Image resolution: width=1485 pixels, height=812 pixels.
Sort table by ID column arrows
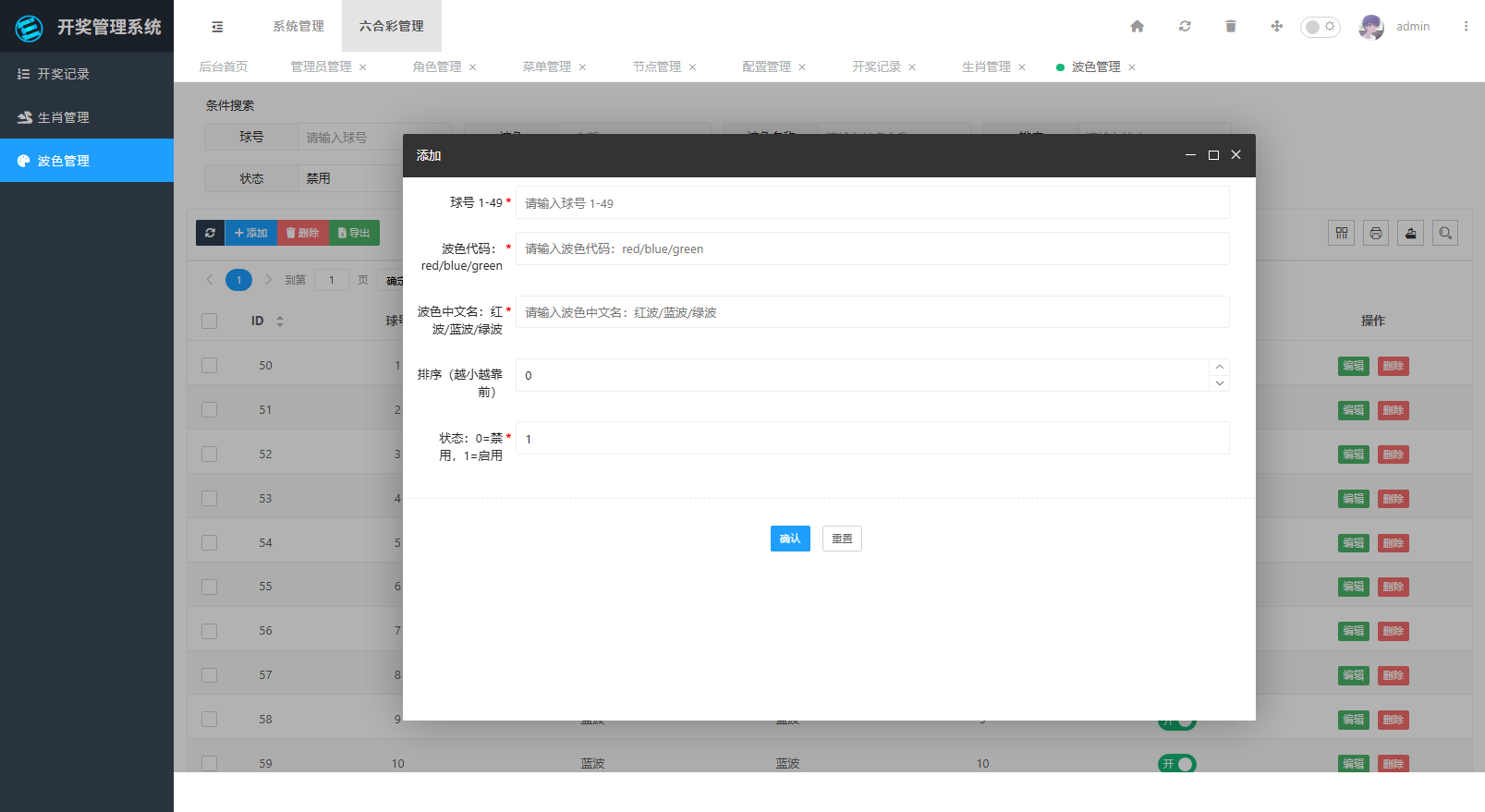point(280,321)
